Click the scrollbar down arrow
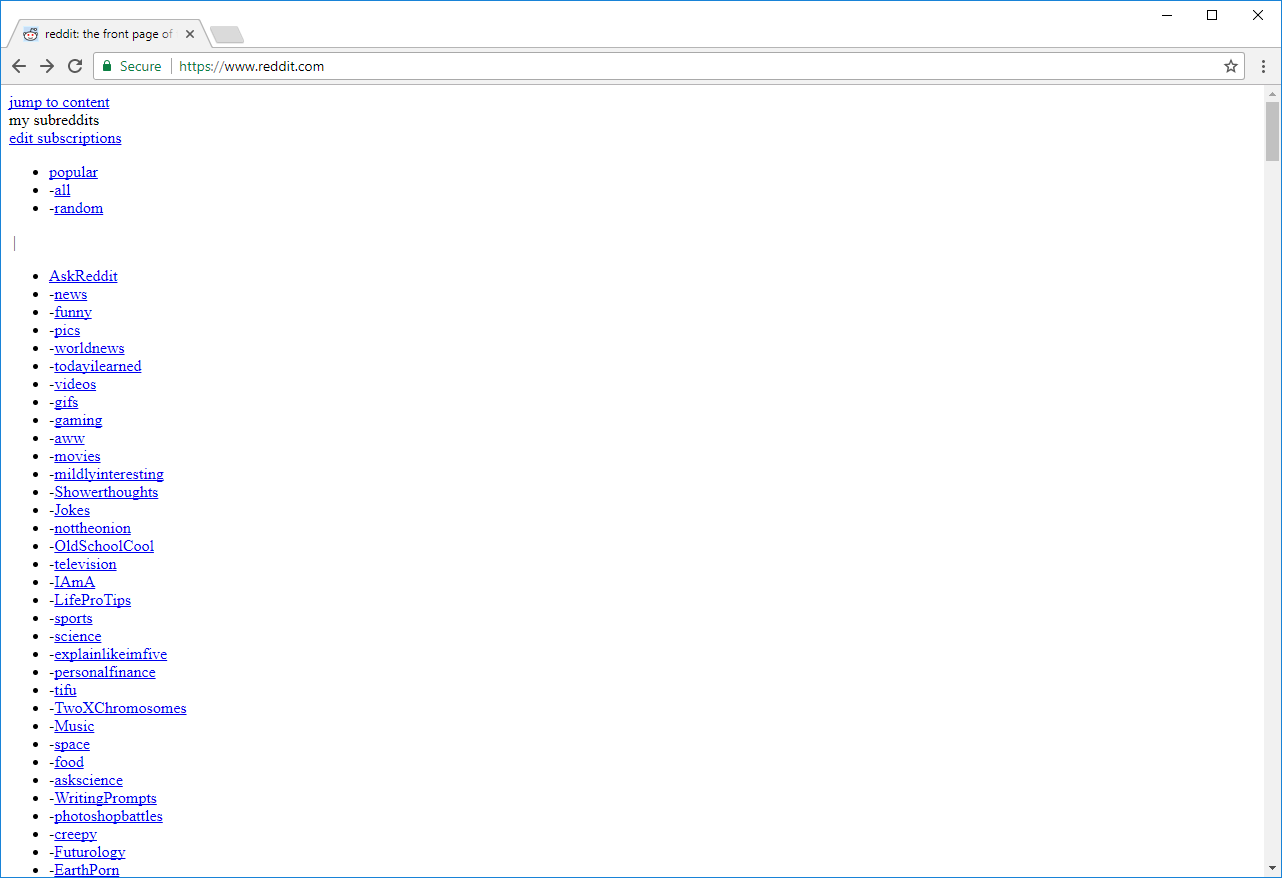Screen dimensions: 1282x878 pyautogui.click(x=1272, y=868)
